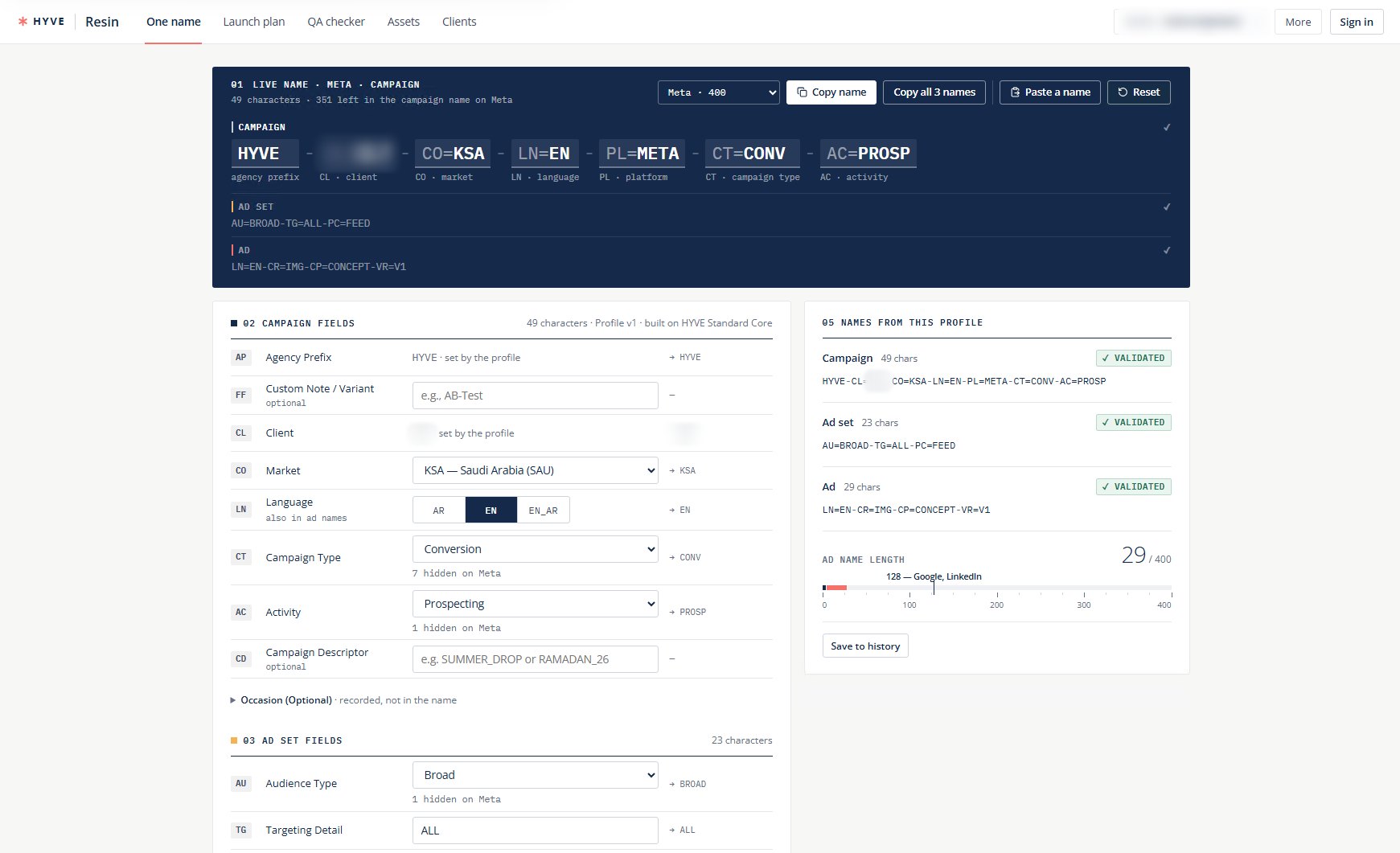The height and width of the screenshot is (853, 1400).
Task: Go to the Assets tab
Action: pos(403,22)
